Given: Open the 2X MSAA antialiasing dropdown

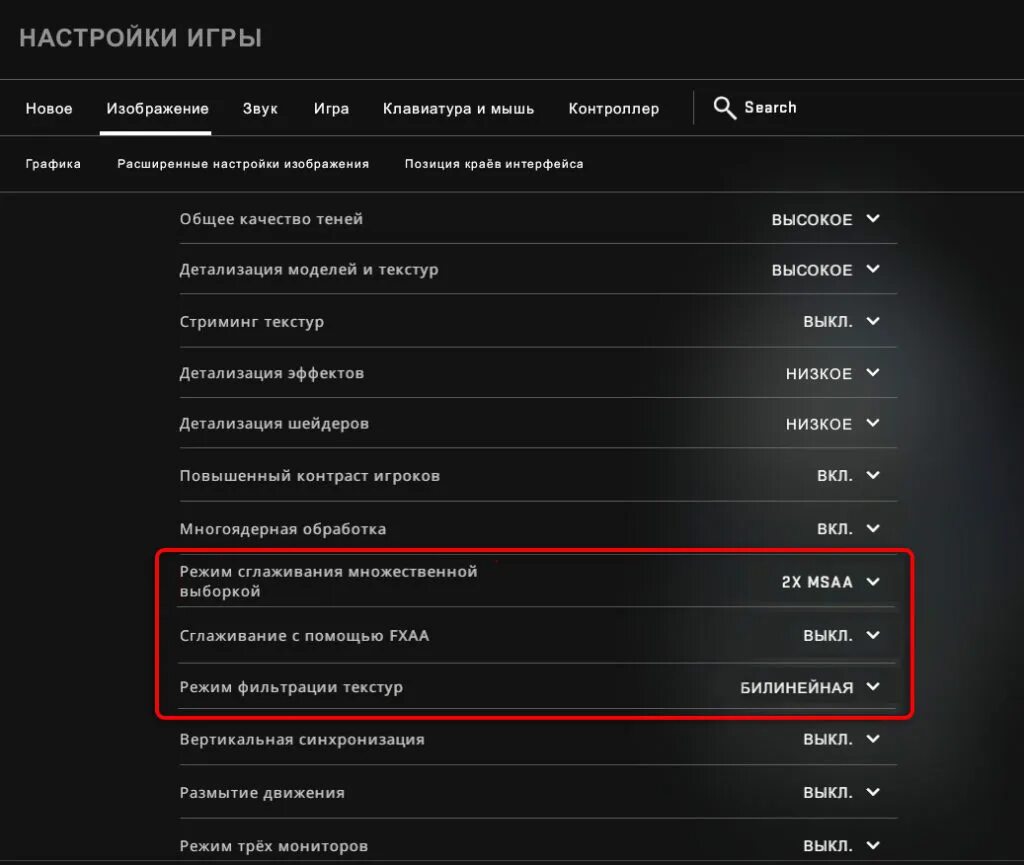Looking at the screenshot, I should 830,582.
